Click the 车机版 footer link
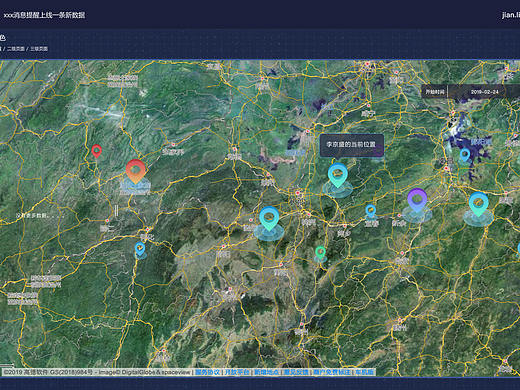The height and width of the screenshot is (390, 520). point(364,372)
